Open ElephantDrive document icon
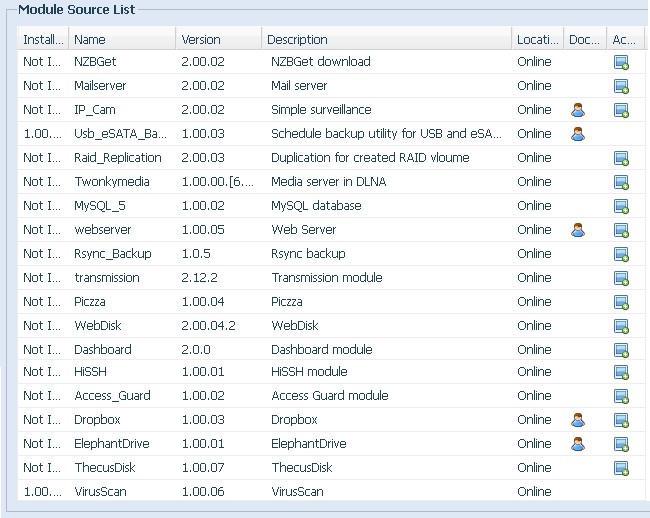This screenshot has width=650, height=518. click(578, 444)
